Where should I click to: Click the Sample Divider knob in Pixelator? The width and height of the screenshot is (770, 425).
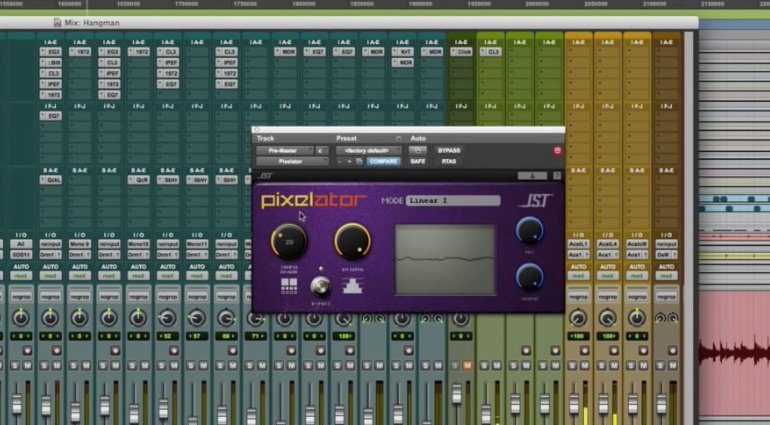[x=289, y=241]
